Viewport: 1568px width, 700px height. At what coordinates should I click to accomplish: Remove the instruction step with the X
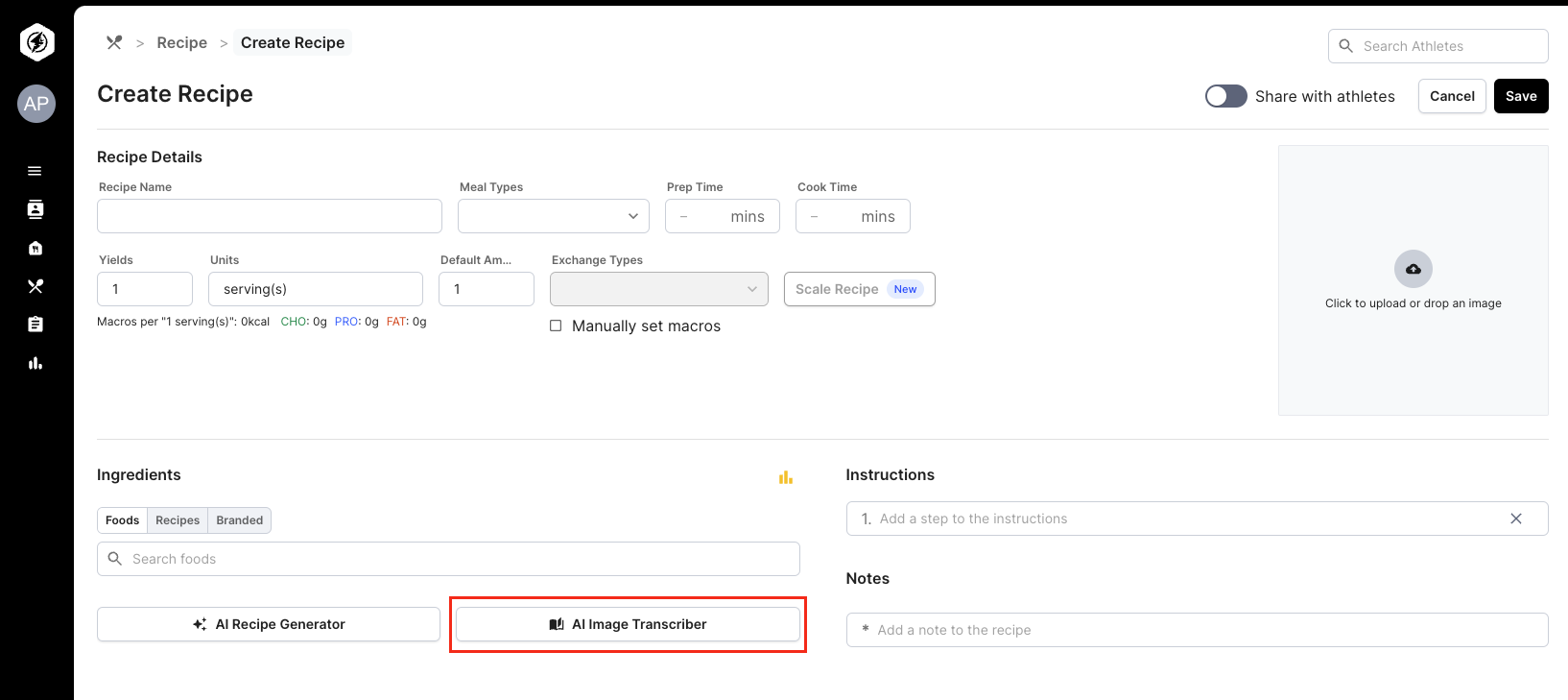pyautogui.click(x=1516, y=519)
